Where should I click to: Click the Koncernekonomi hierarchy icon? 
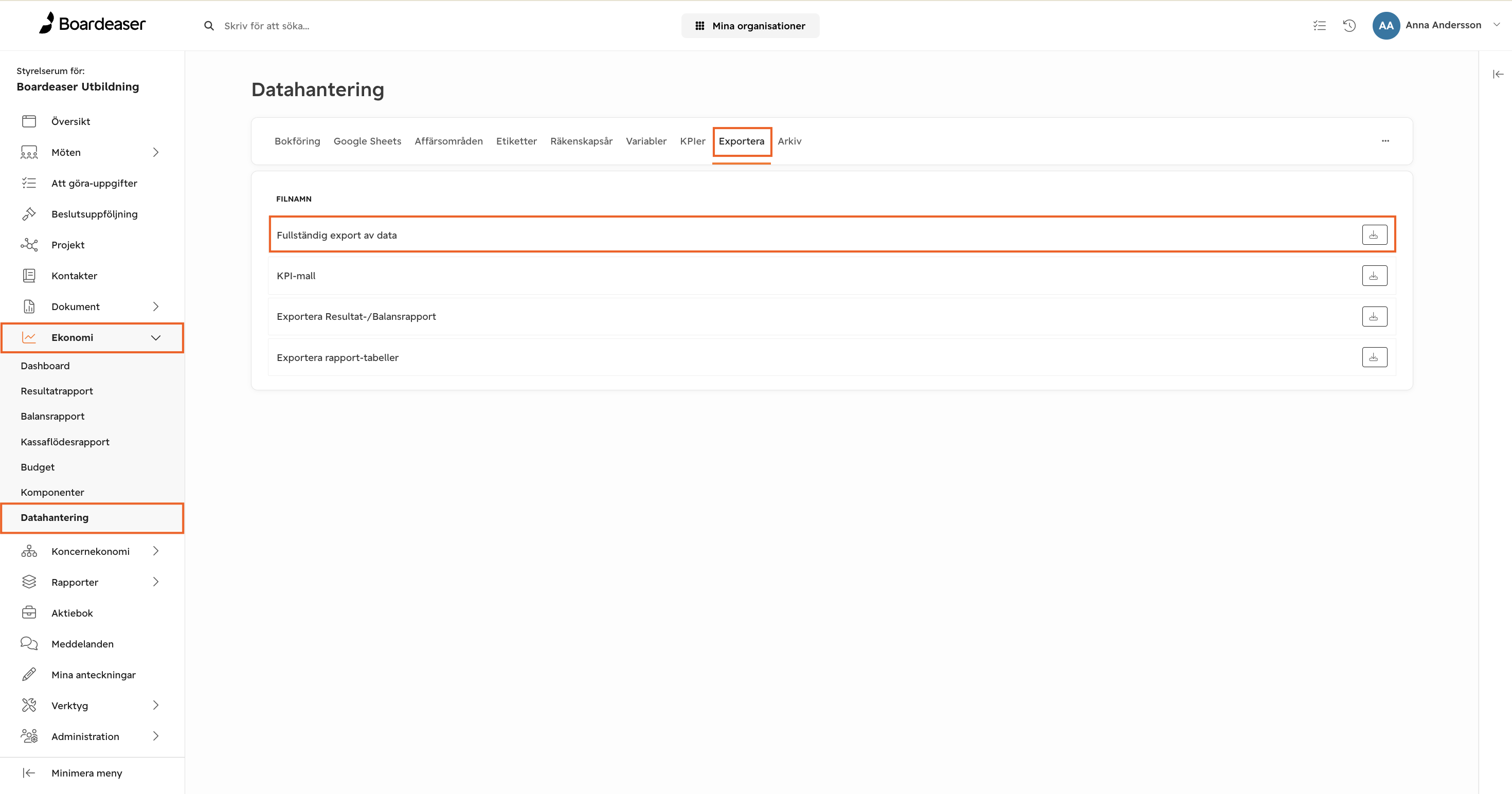point(29,551)
